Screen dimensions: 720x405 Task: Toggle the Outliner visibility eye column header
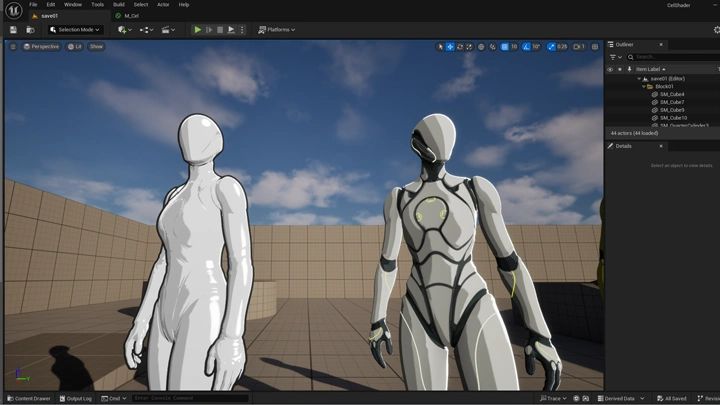[610, 69]
